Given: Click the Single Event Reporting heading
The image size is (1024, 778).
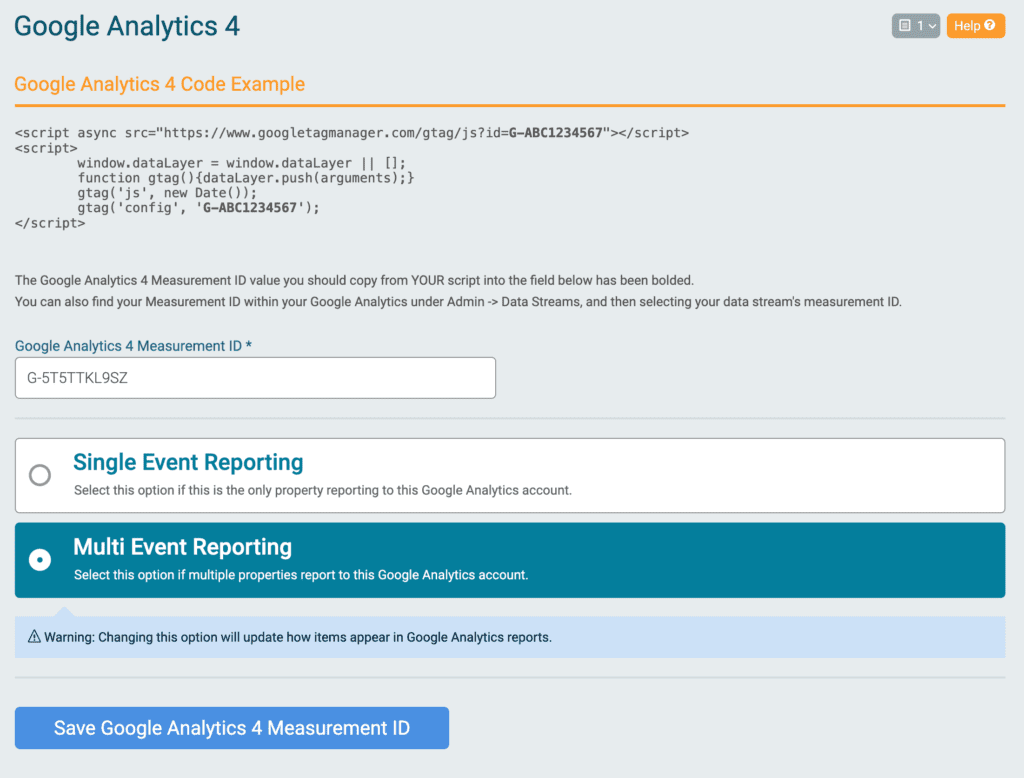Looking at the screenshot, I should [188, 462].
